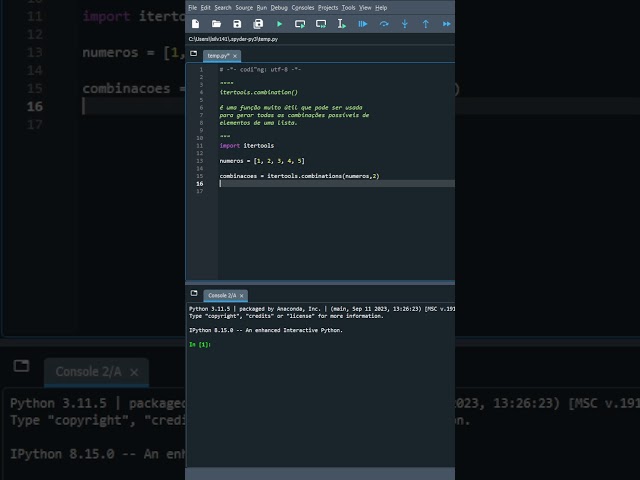Open the Run menu
The width and height of the screenshot is (640, 480).
262,8
